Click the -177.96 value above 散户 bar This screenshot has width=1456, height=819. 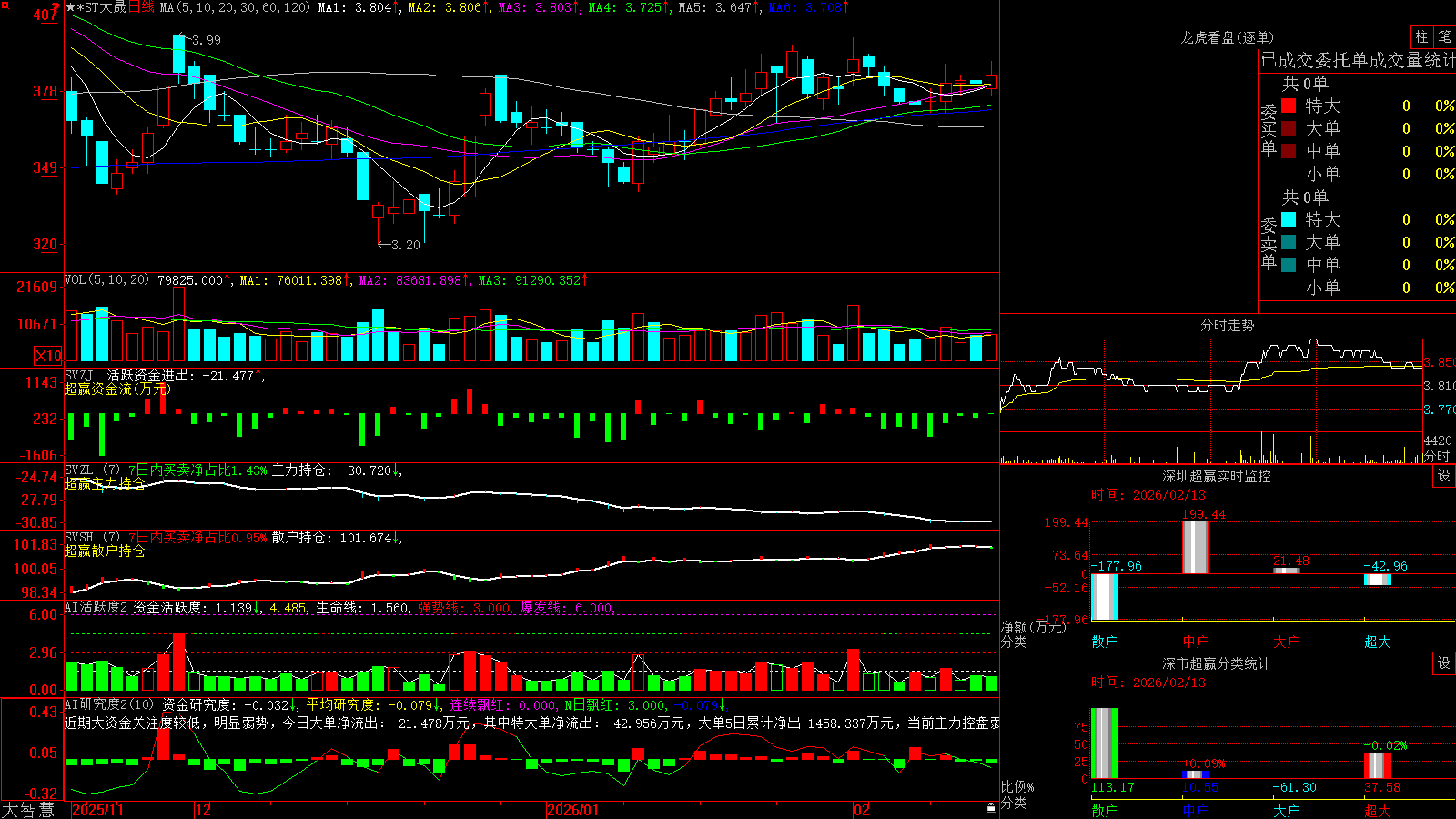1116,566
